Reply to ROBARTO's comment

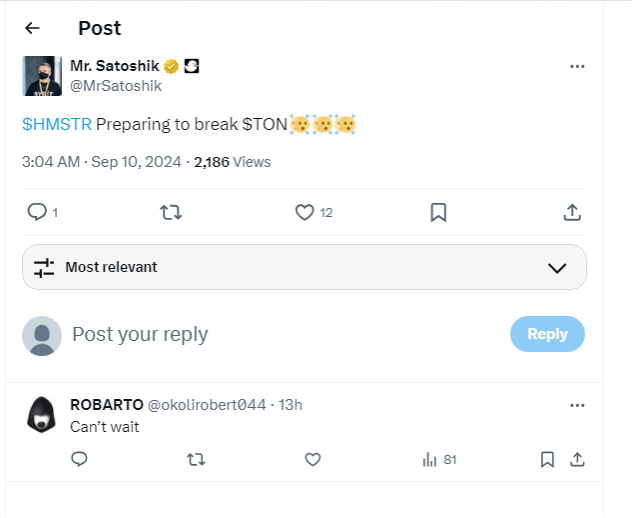click(80, 459)
